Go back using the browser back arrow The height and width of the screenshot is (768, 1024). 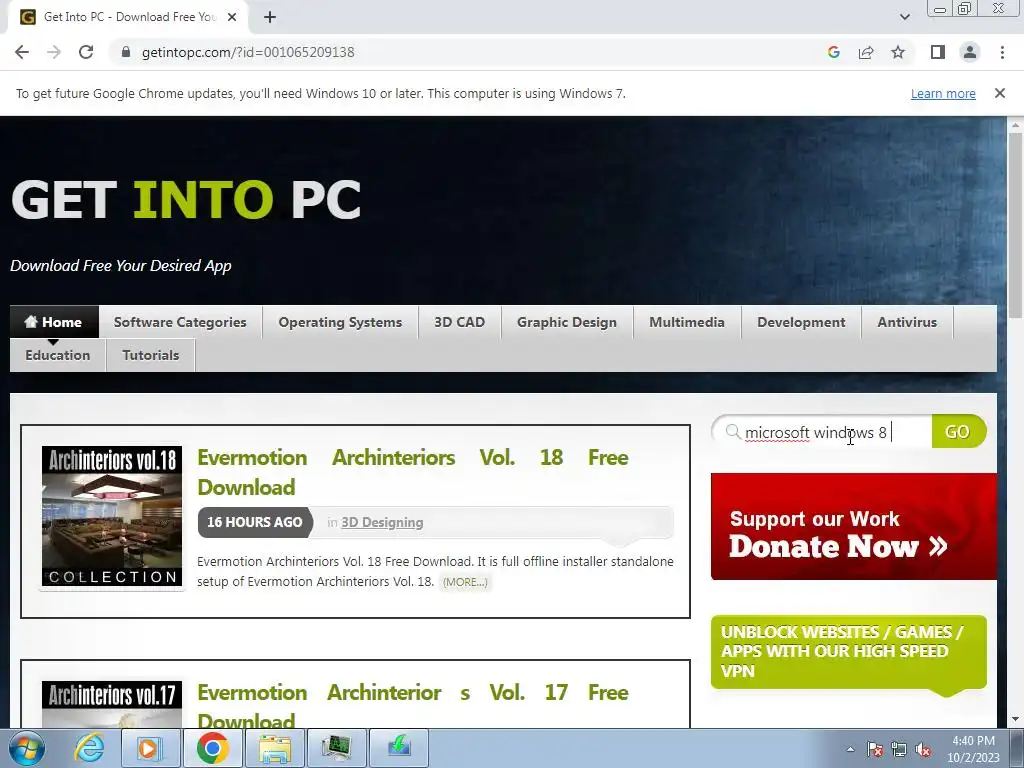tap(22, 52)
